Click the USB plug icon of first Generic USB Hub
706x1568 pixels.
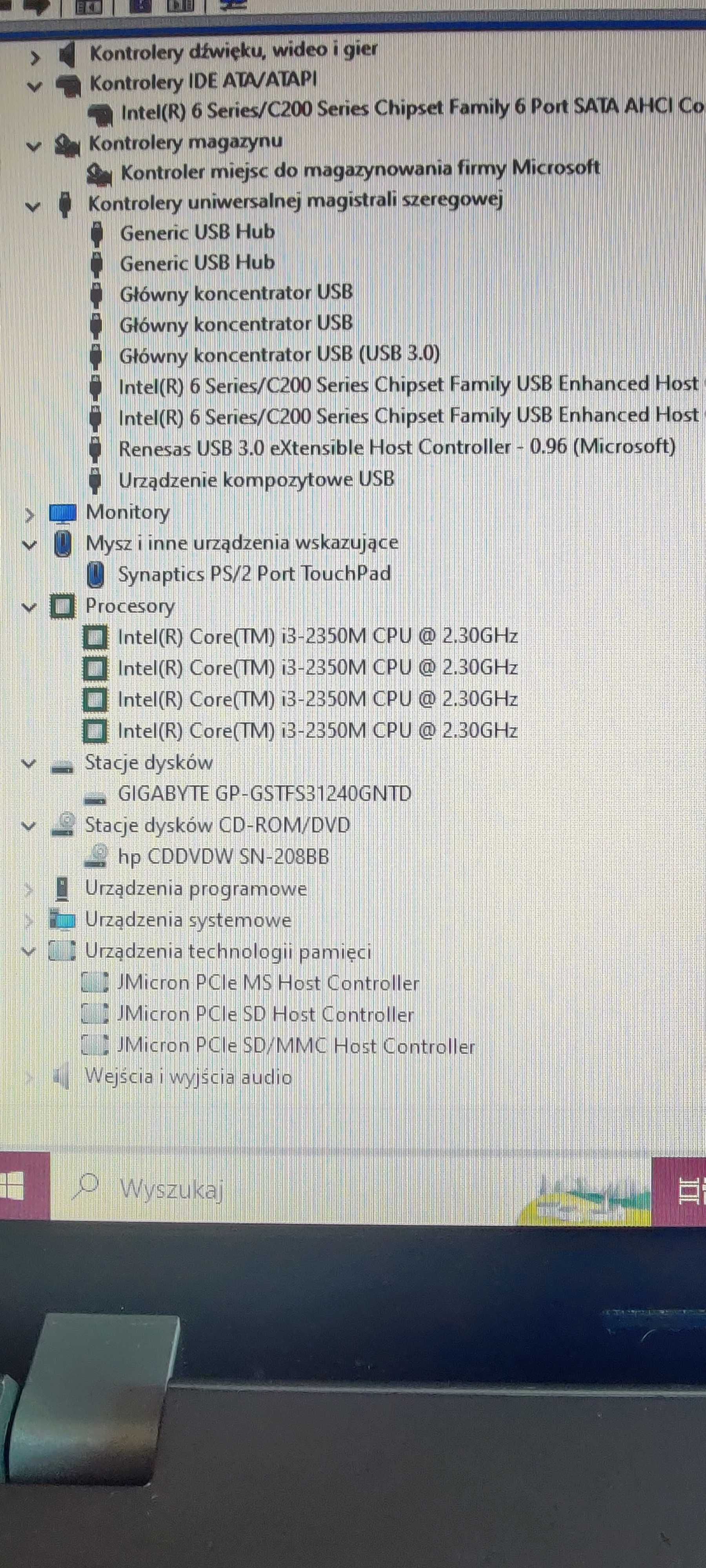pyautogui.click(x=96, y=234)
